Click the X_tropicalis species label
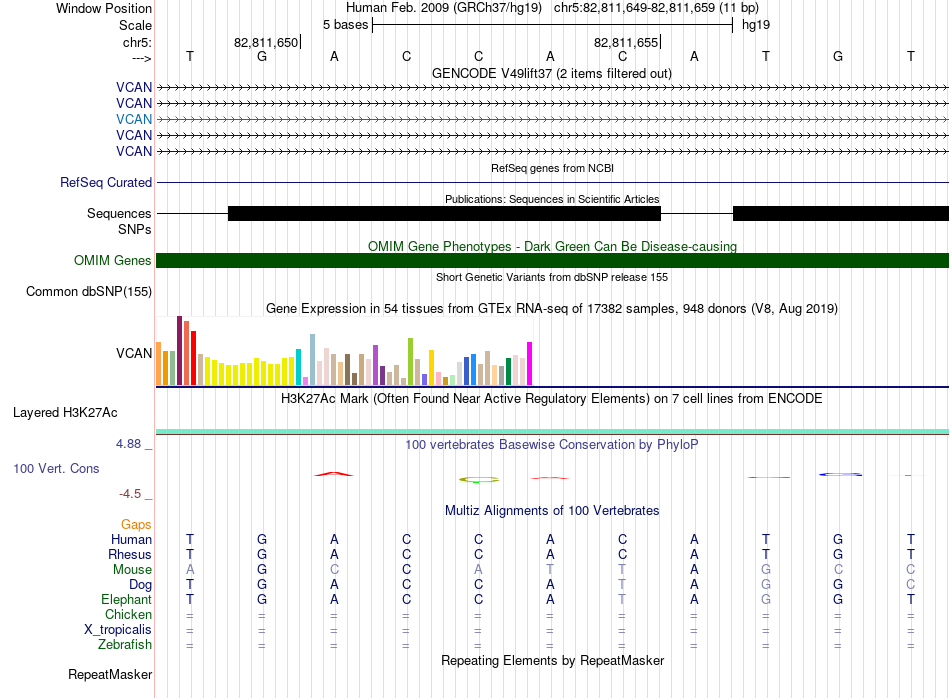The height and width of the screenshot is (698, 950). (118, 630)
